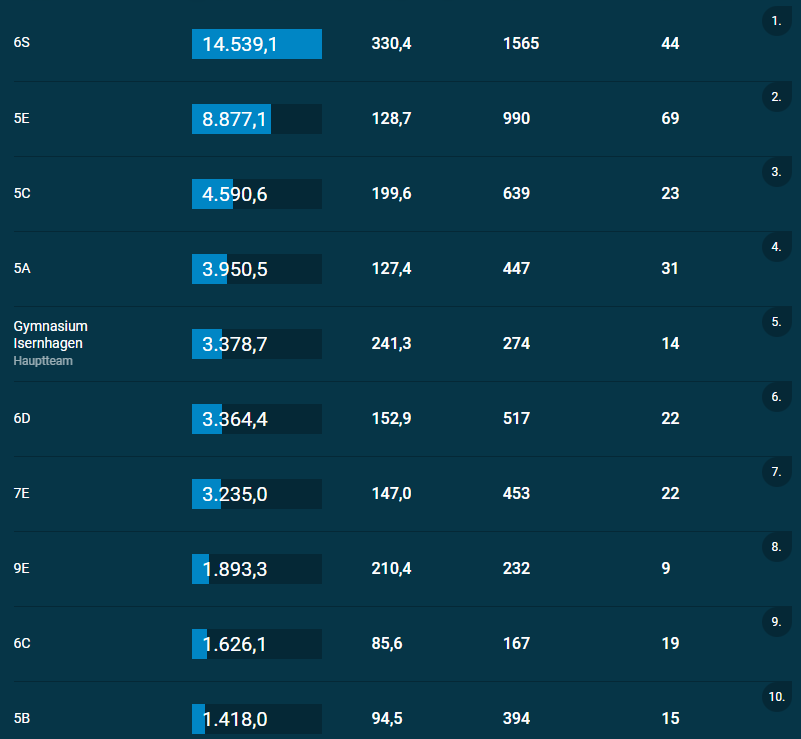
Task: Click the rank badge 1.
Action: [777, 21]
